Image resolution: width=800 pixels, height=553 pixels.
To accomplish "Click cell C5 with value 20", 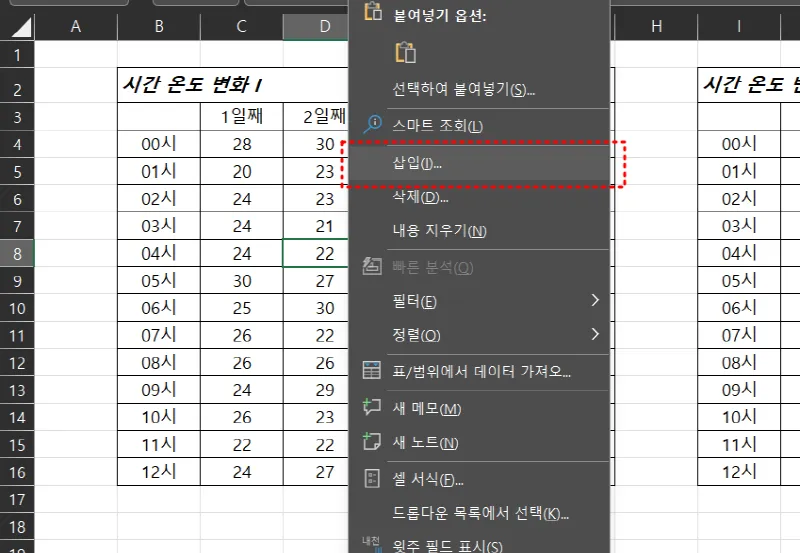I will pyautogui.click(x=242, y=171).
